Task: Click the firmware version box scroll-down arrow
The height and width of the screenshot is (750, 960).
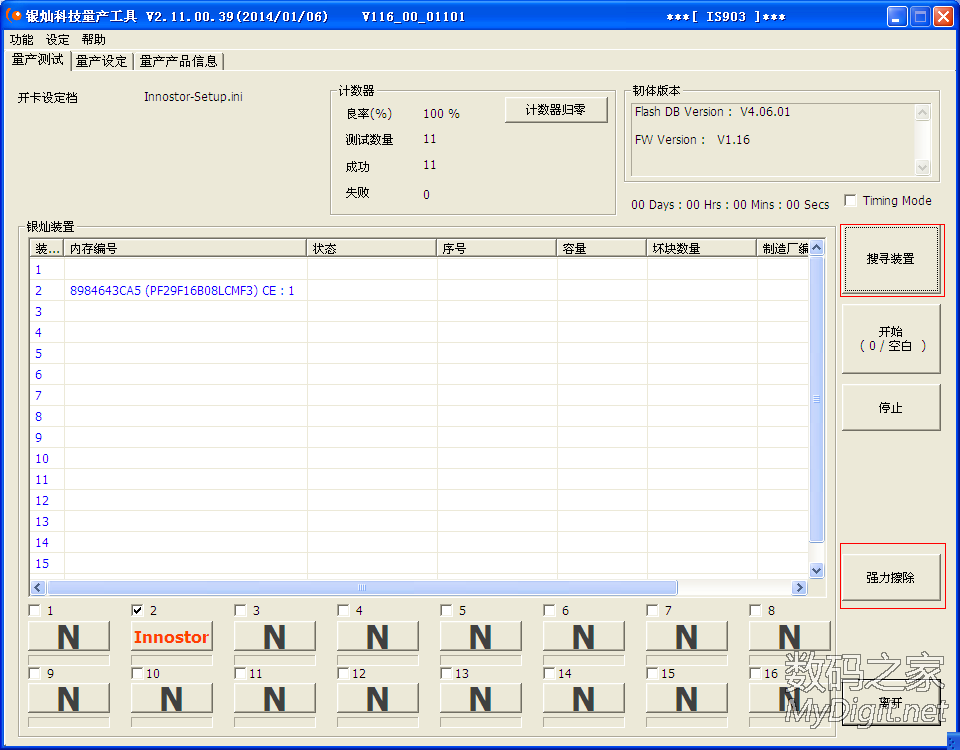Action: pos(922,167)
